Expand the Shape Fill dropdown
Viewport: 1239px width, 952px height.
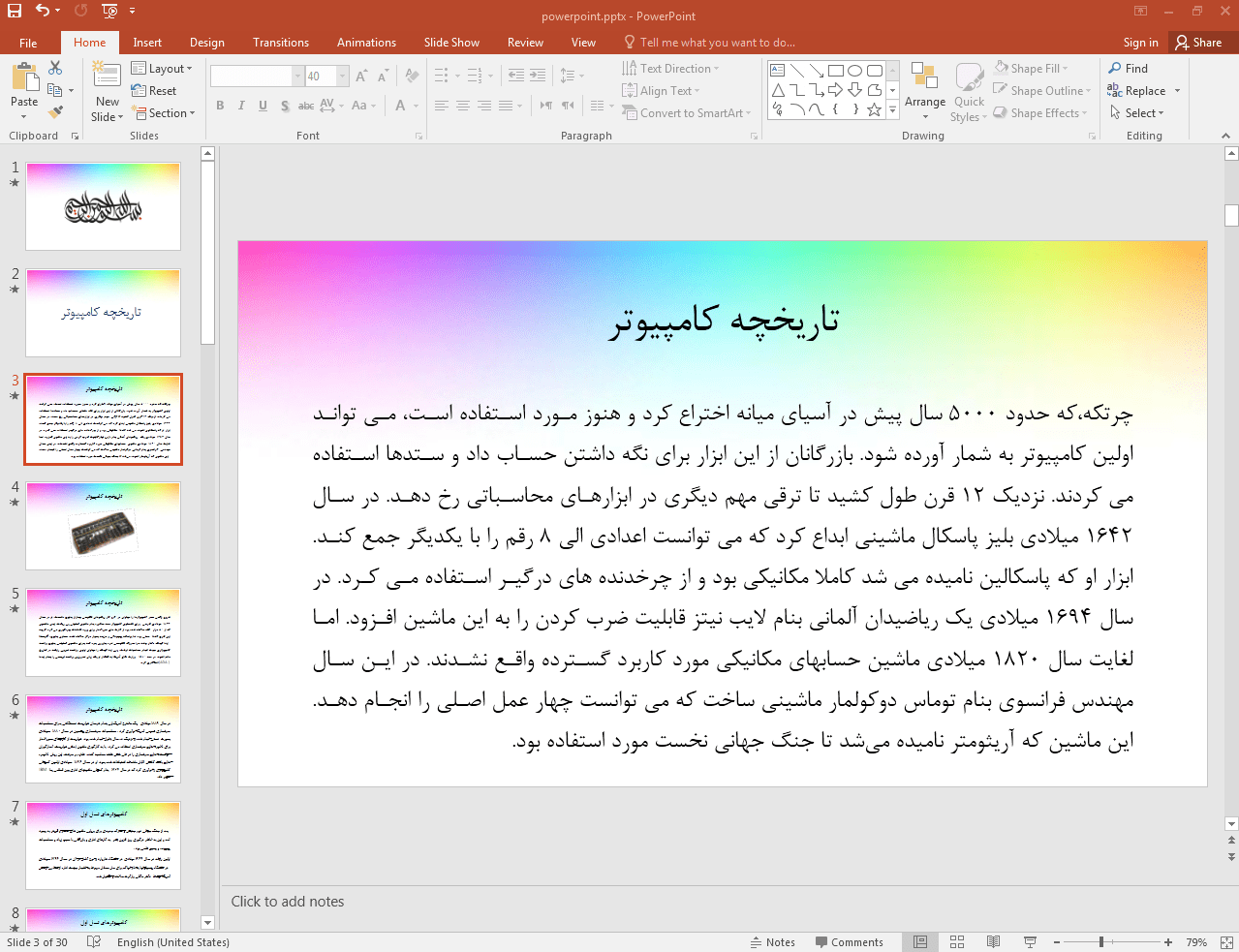(x=1065, y=69)
